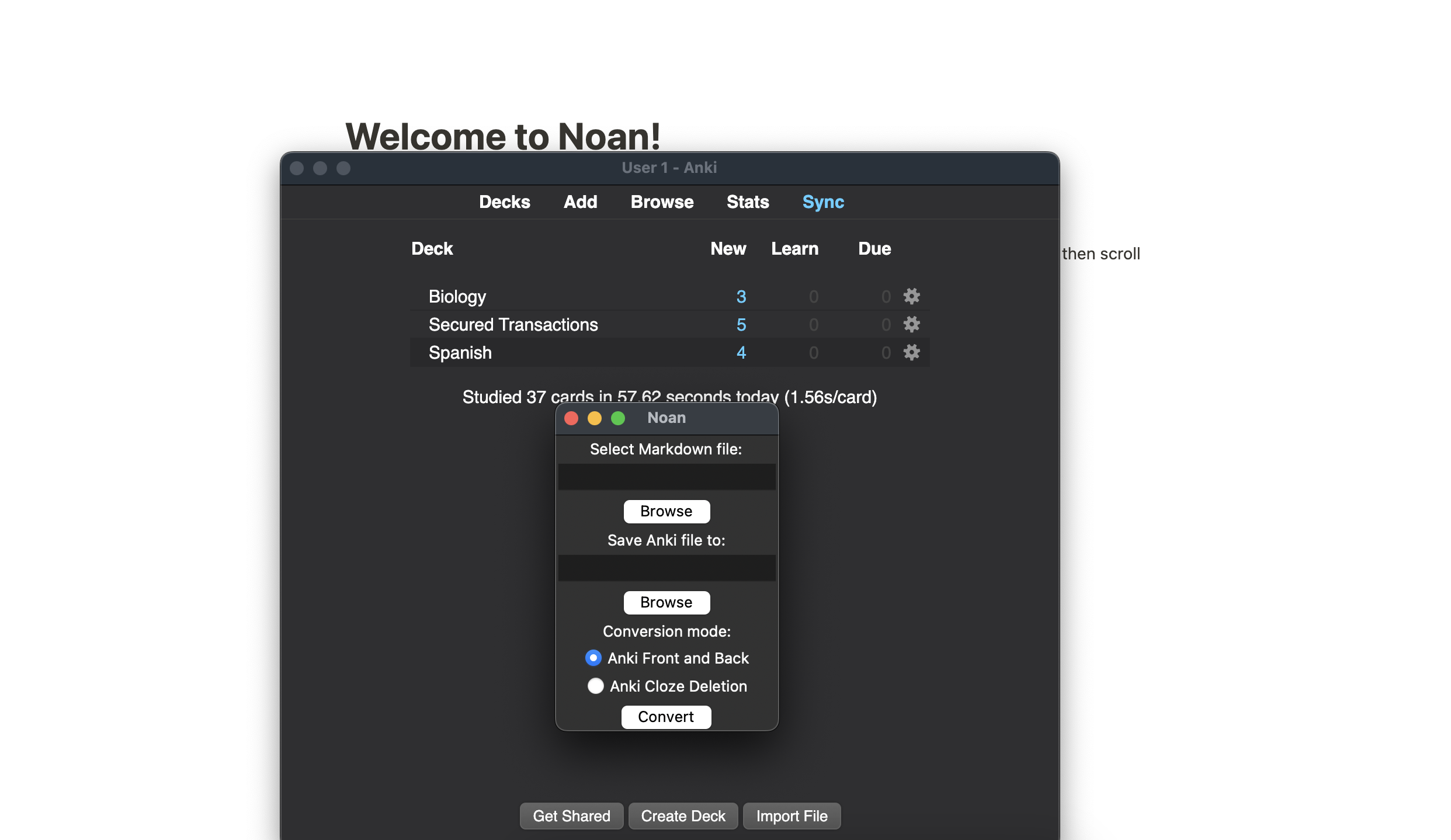The width and height of the screenshot is (1451, 840).
Task: Select Anki Front and Back mode
Action: coord(593,658)
